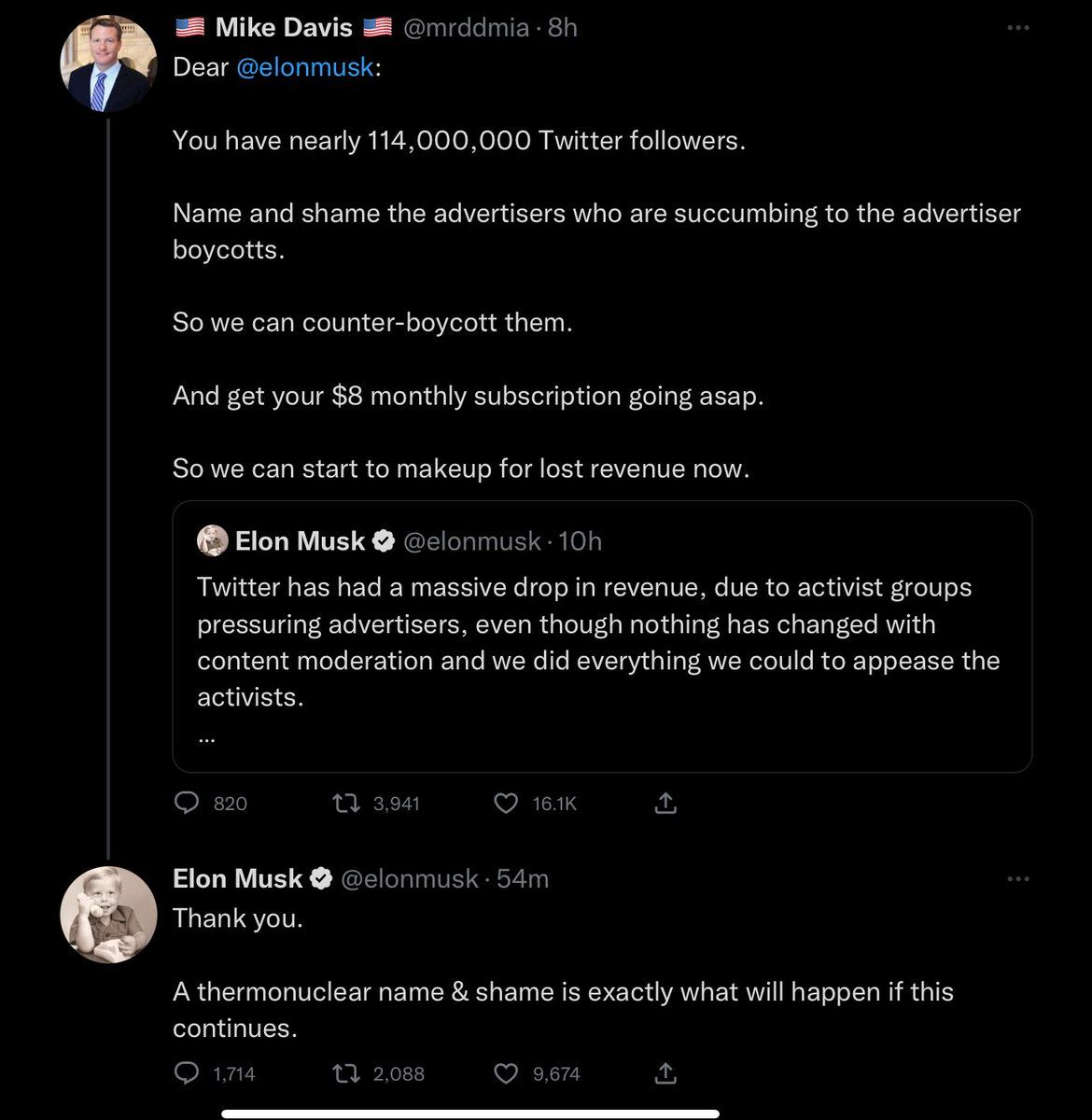View Mike Davis's profile picture
This screenshot has height=1120, width=1092.
click(x=108, y=64)
